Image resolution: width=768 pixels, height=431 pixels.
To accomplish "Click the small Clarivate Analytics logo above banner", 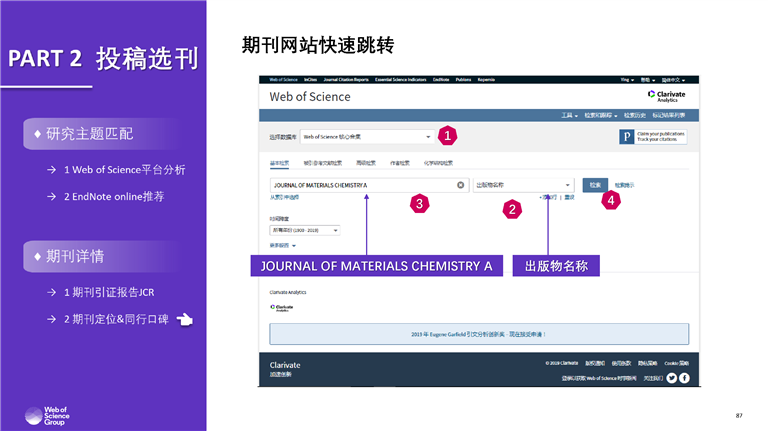I will [x=282, y=308].
